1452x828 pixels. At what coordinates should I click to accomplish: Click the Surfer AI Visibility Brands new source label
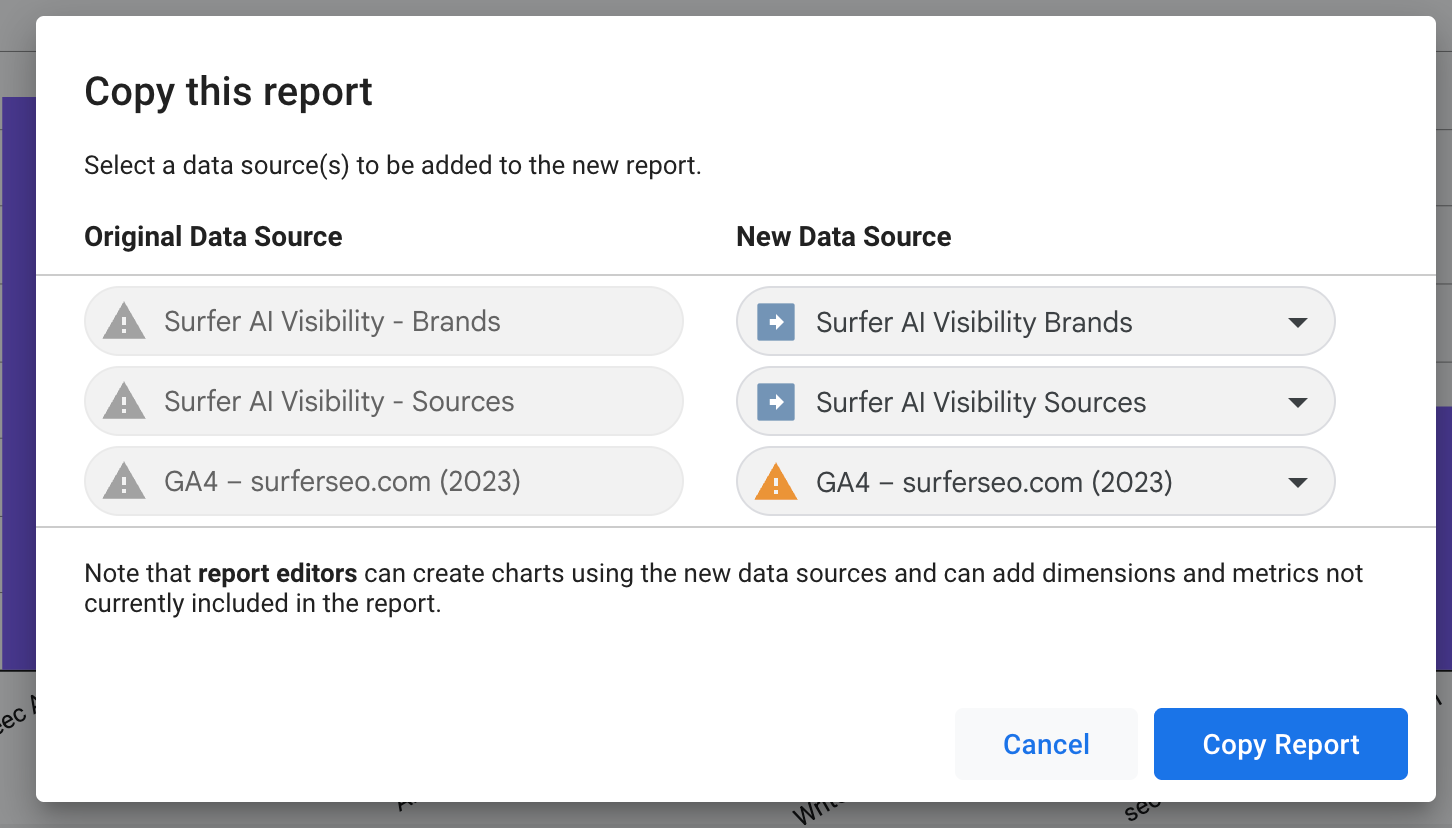tap(974, 322)
